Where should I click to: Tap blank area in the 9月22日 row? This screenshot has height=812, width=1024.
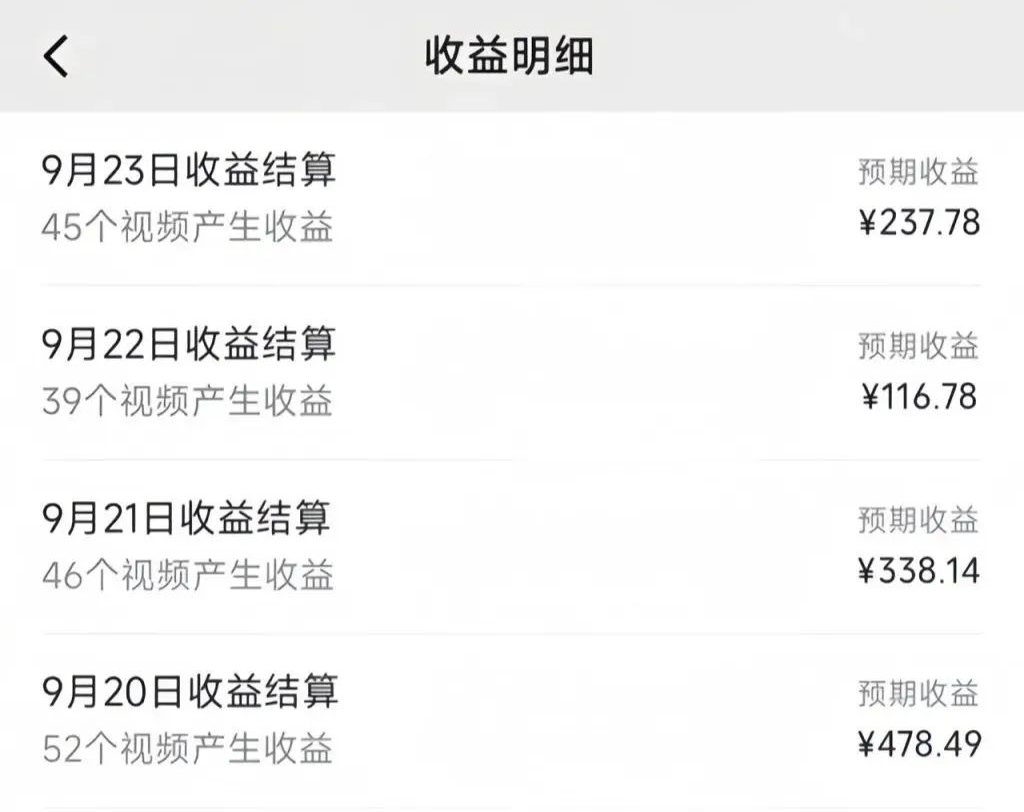tap(588, 372)
